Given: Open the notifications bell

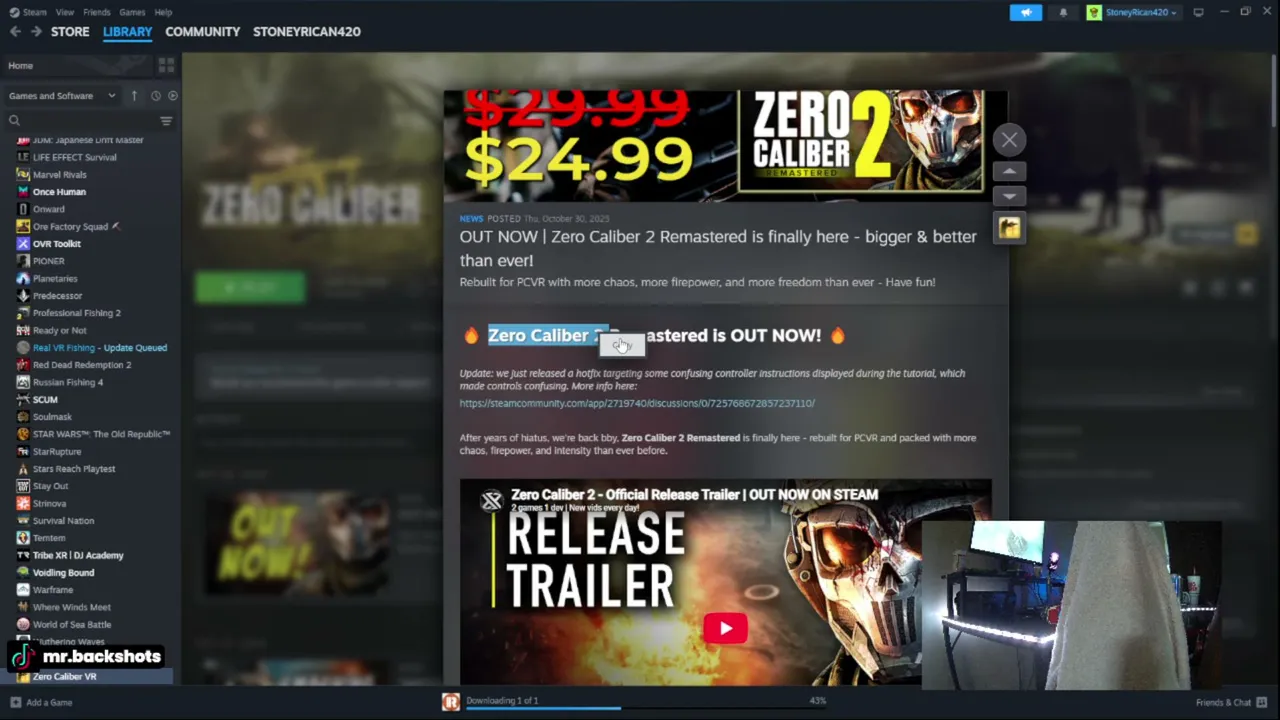Looking at the screenshot, I should point(1063,12).
